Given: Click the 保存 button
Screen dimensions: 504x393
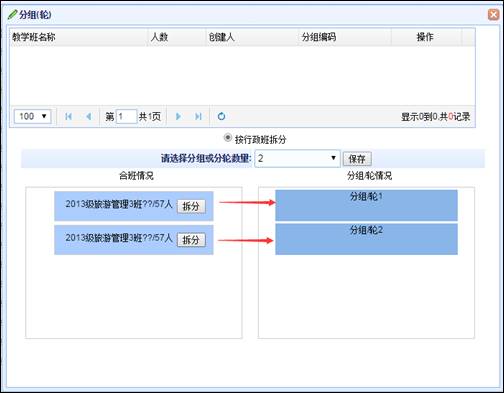Looking at the screenshot, I should [x=357, y=159].
